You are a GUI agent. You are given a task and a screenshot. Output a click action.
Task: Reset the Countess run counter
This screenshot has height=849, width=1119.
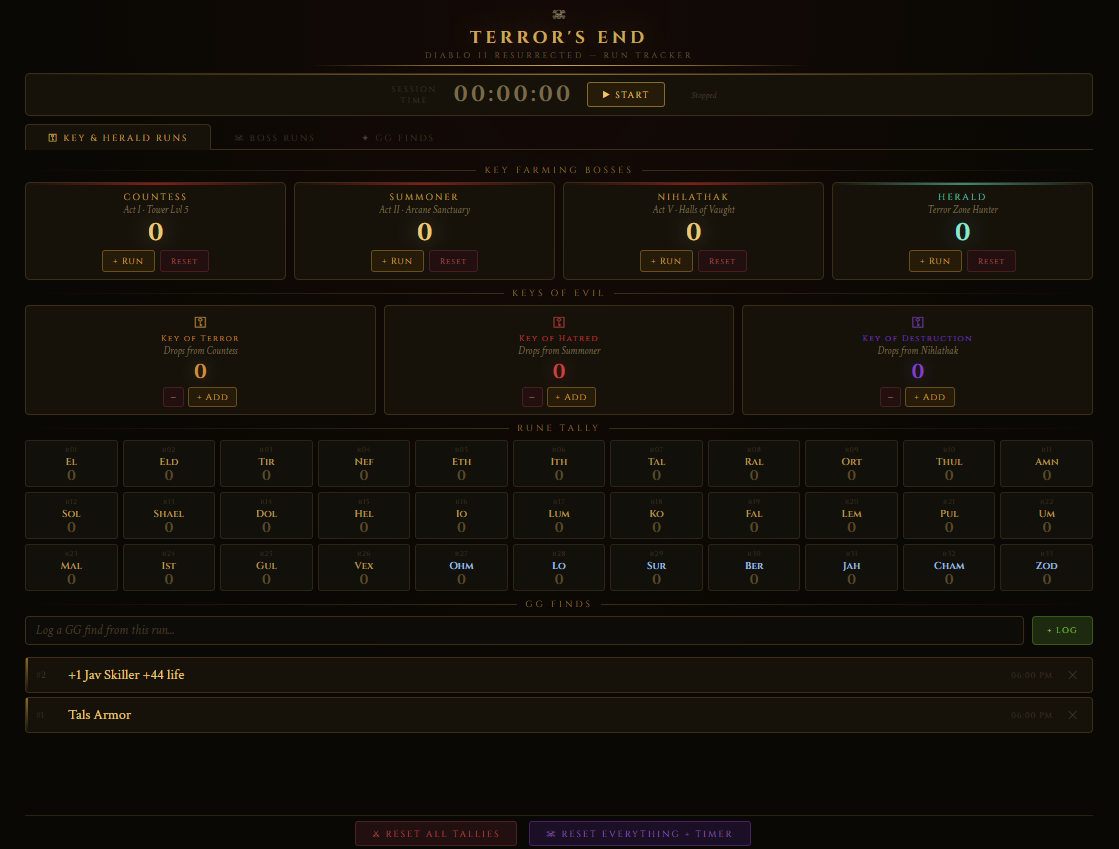point(184,261)
